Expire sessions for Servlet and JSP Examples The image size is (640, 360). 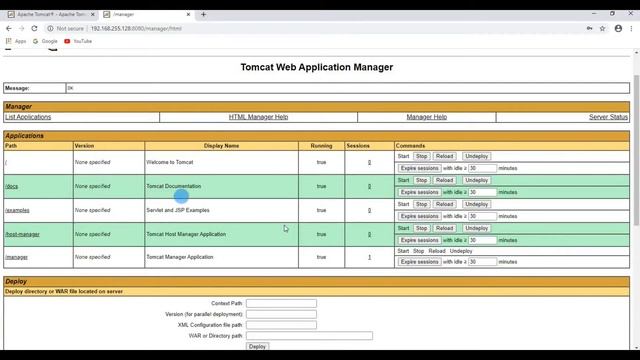(419, 216)
